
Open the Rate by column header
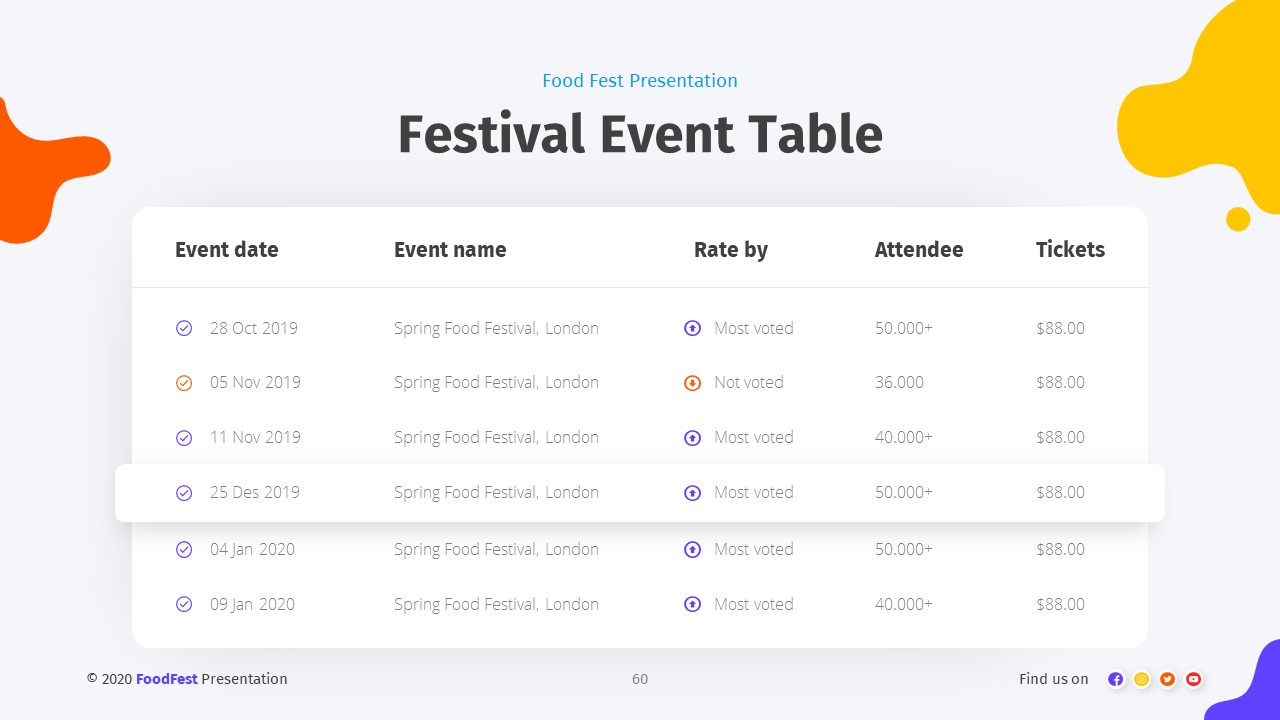730,250
